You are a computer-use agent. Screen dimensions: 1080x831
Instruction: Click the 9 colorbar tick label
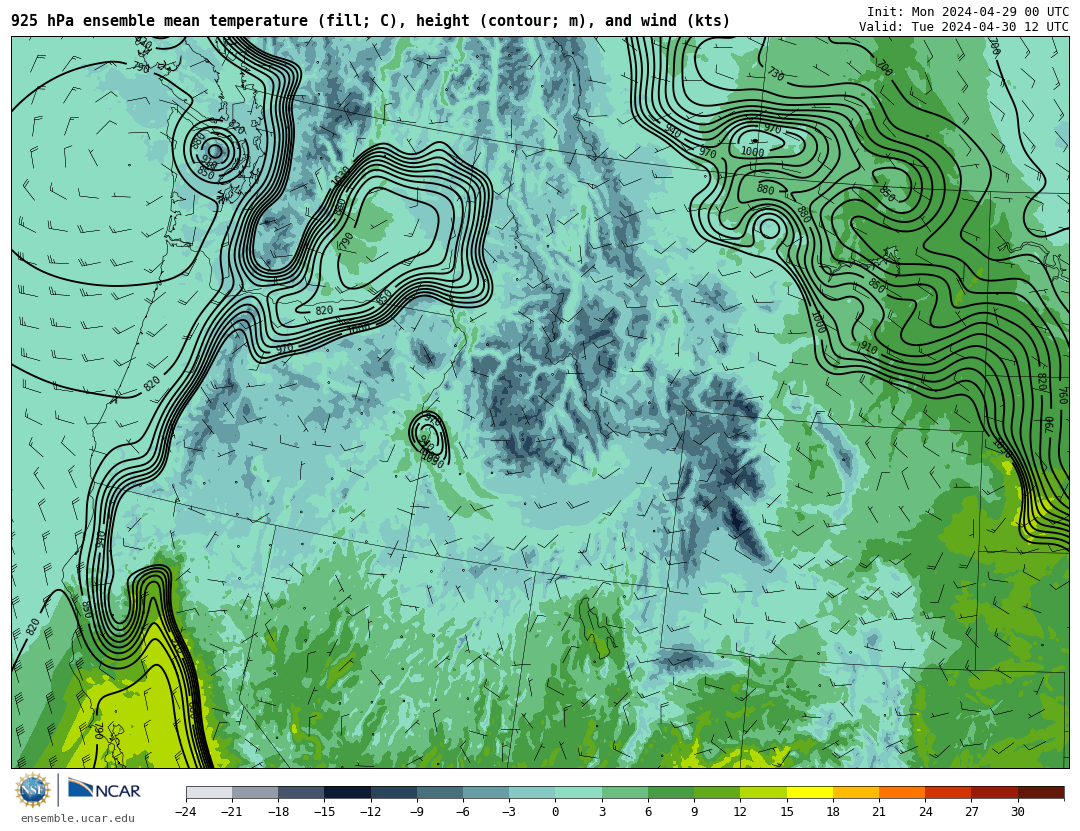click(x=694, y=812)
